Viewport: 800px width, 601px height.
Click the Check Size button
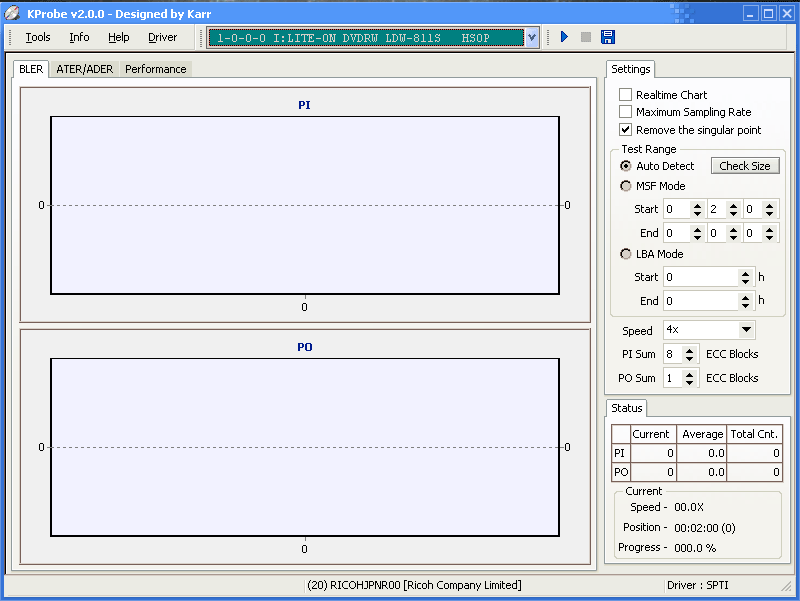[745, 166]
